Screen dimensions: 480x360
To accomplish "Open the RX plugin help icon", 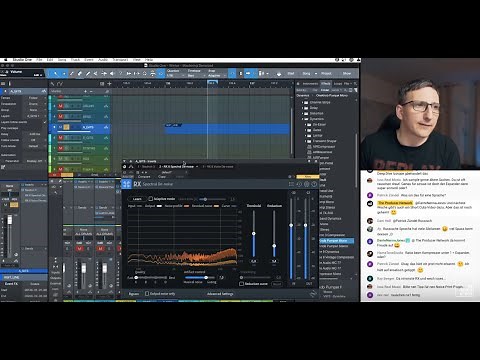I will coord(314,184).
